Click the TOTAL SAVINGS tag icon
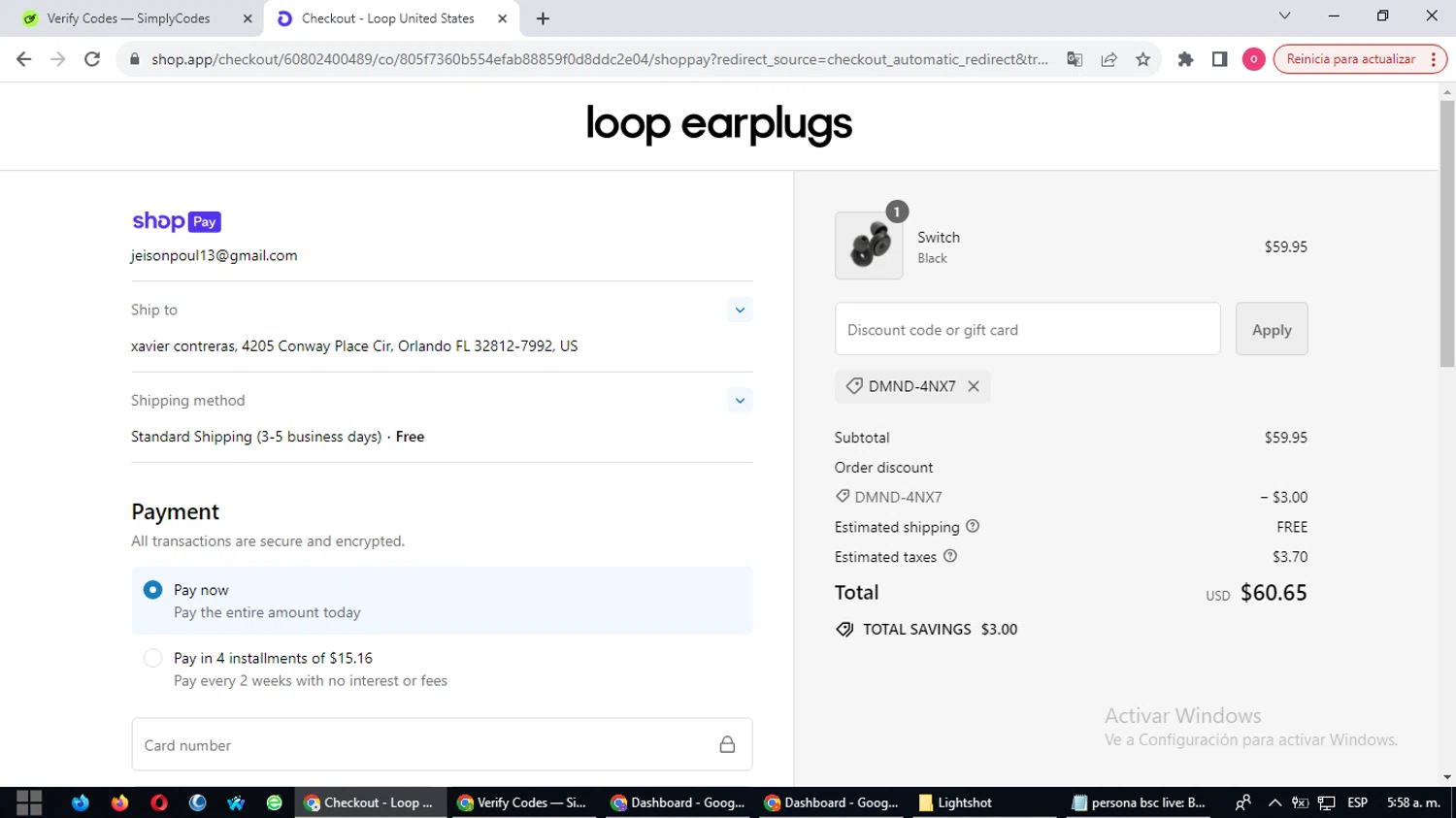Image resolution: width=1456 pixels, height=818 pixels. 844,629
